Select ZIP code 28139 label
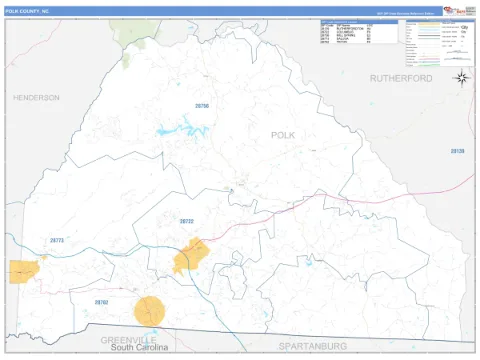 (x=457, y=151)
